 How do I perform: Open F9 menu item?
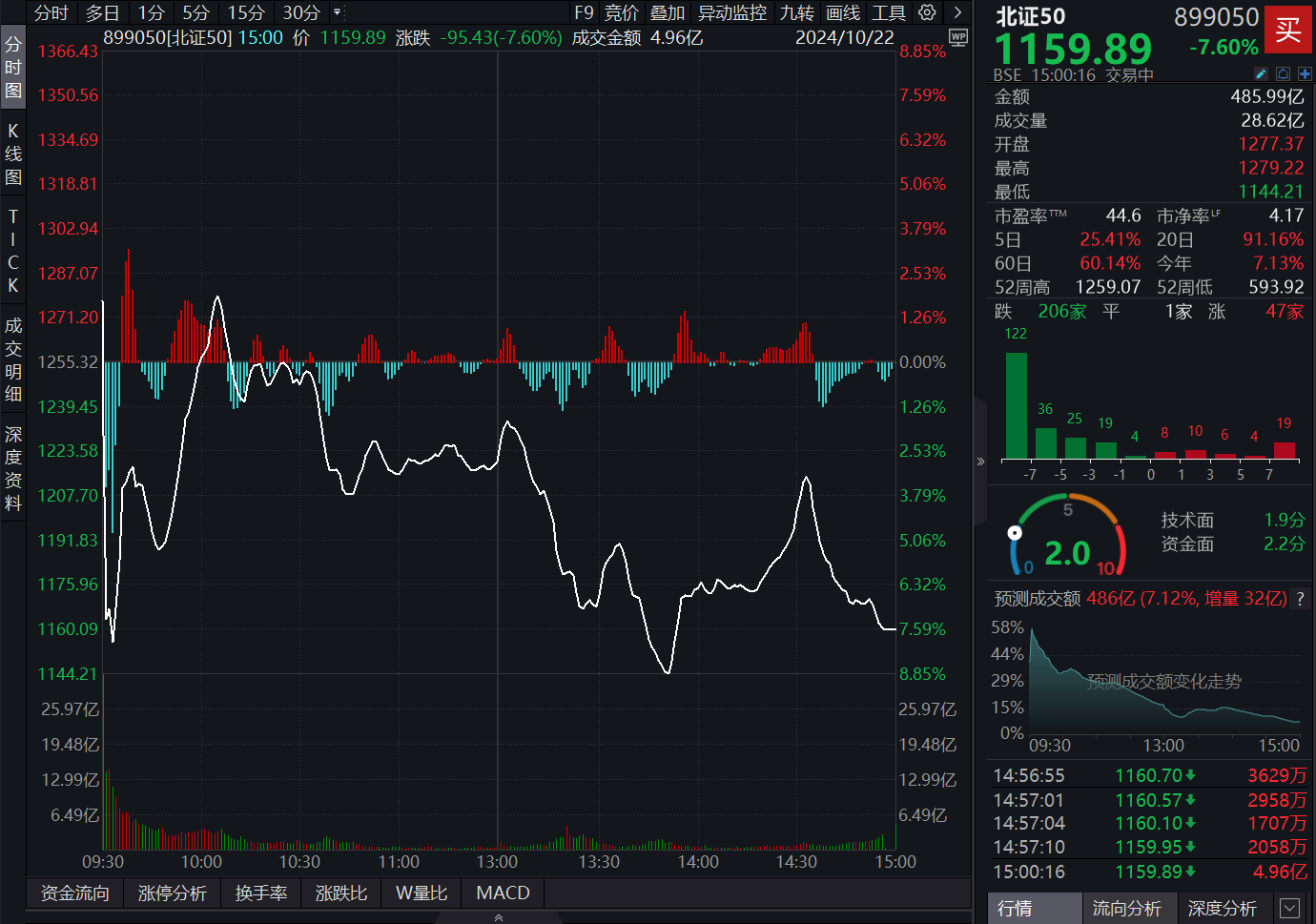tap(584, 12)
